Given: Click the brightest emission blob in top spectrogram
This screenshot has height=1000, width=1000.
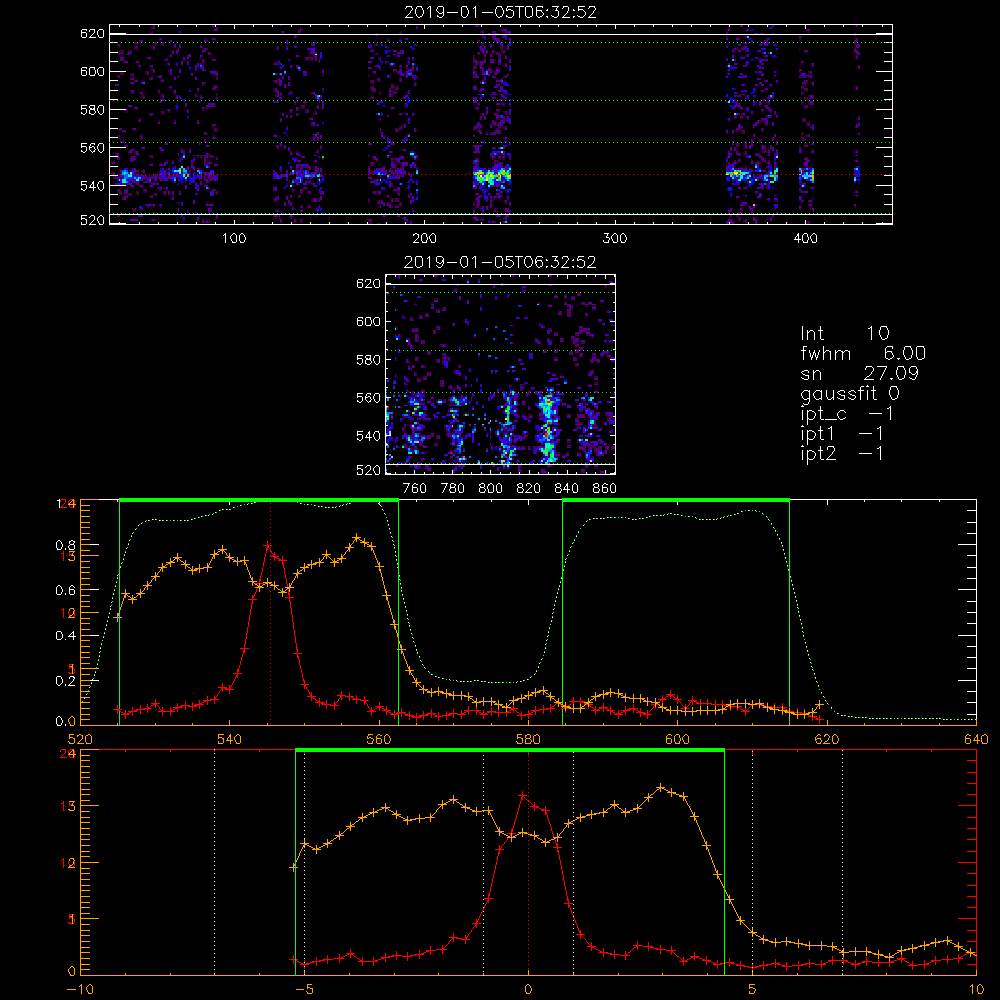Looking at the screenshot, I should click(x=492, y=175).
